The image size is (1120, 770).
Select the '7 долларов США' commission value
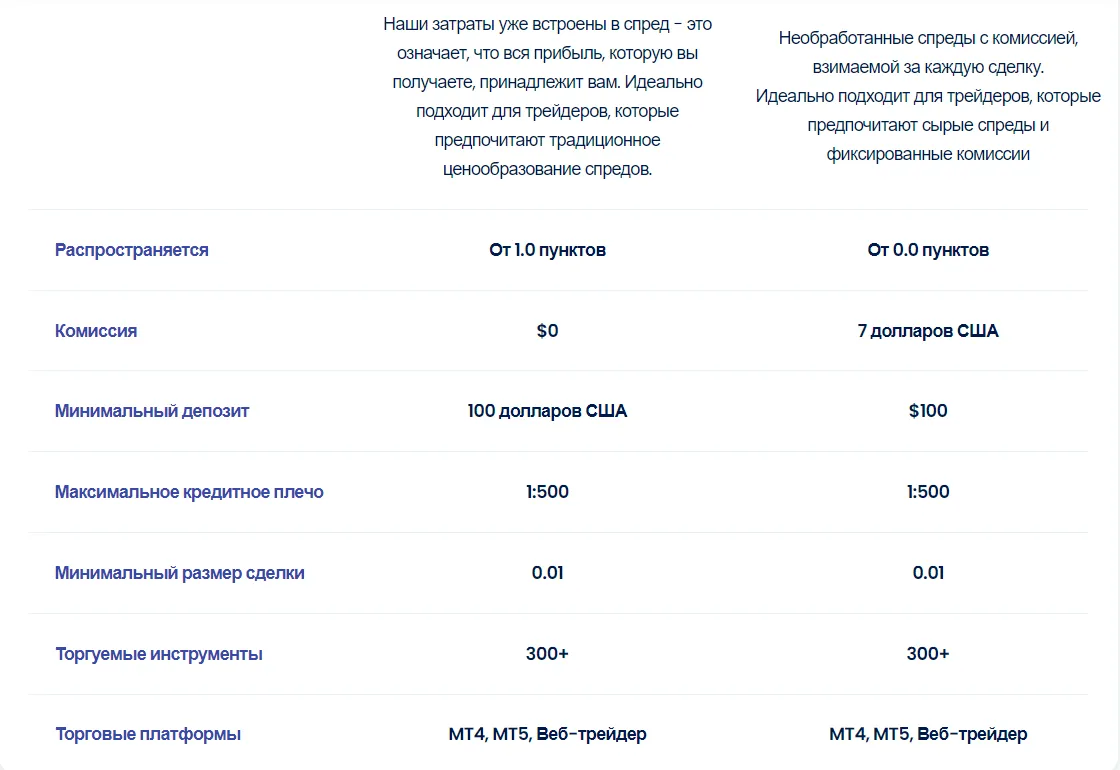928,331
